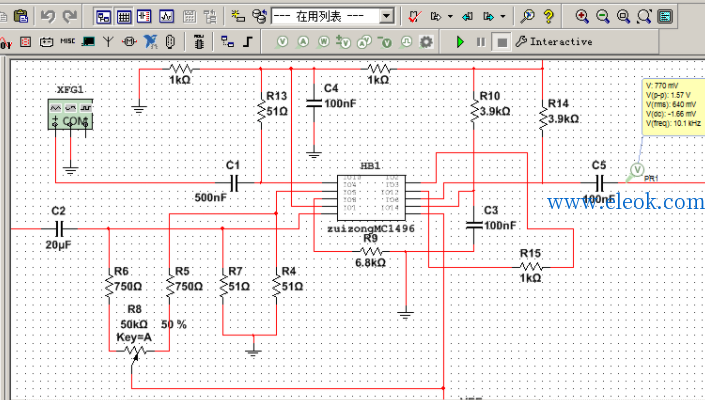705x400 pixels.
Task: Run the simulation with green play
Action: click(460, 42)
